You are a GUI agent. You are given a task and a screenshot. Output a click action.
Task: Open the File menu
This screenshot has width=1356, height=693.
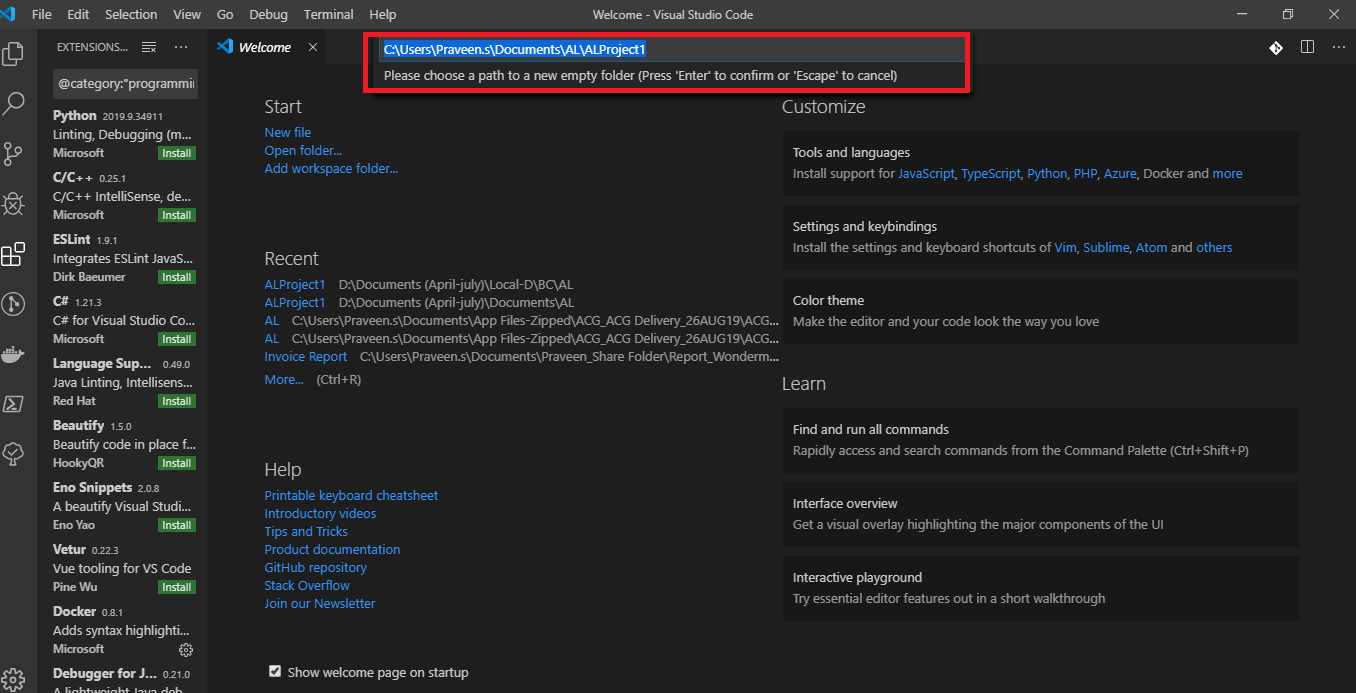(42, 14)
